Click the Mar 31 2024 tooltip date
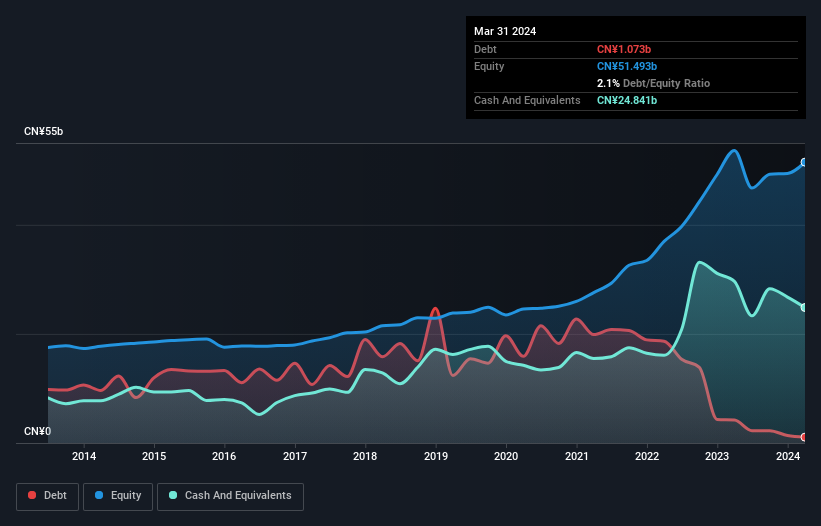821x526 pixels. (x=505, y=31)
